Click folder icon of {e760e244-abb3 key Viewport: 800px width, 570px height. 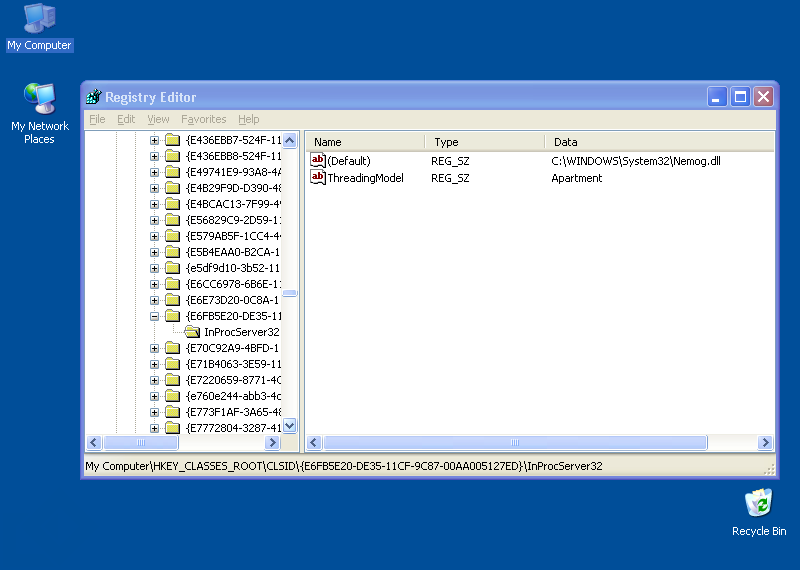pyautogui.click(x=173, y=396)
